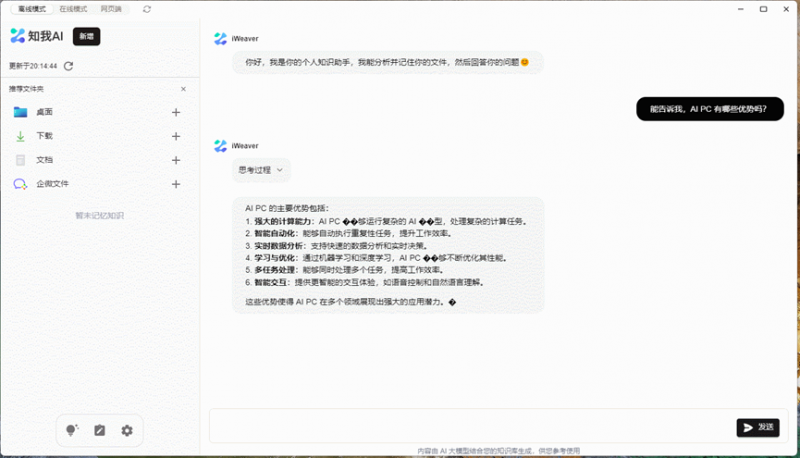The image size is (800, 458).
Task: Click the 知我AI logo
Action: pos(37,36)
